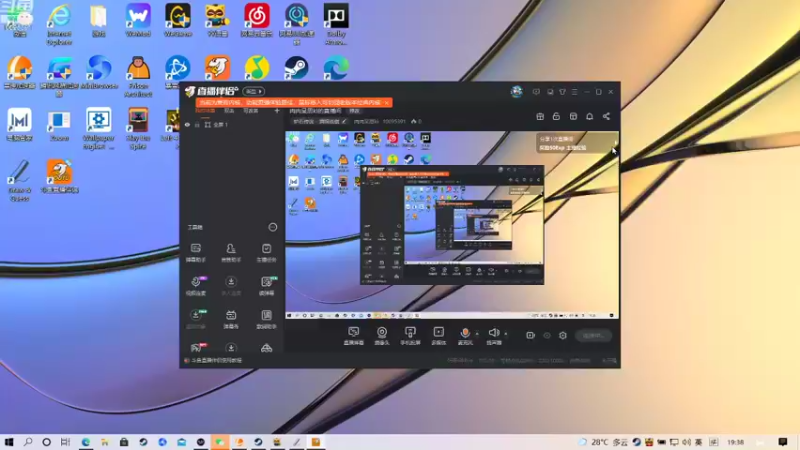Open the skin shirt icon in title bar
Screen dimensions: 800x450
pyautogui.click(x=562, y=92)
